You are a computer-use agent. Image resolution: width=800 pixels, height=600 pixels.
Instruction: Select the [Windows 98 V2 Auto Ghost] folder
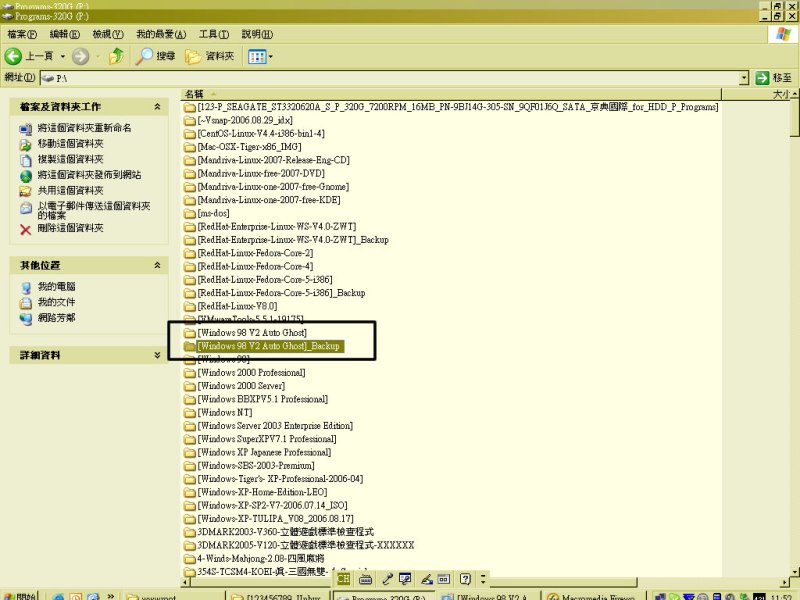(x=252, y=333)
